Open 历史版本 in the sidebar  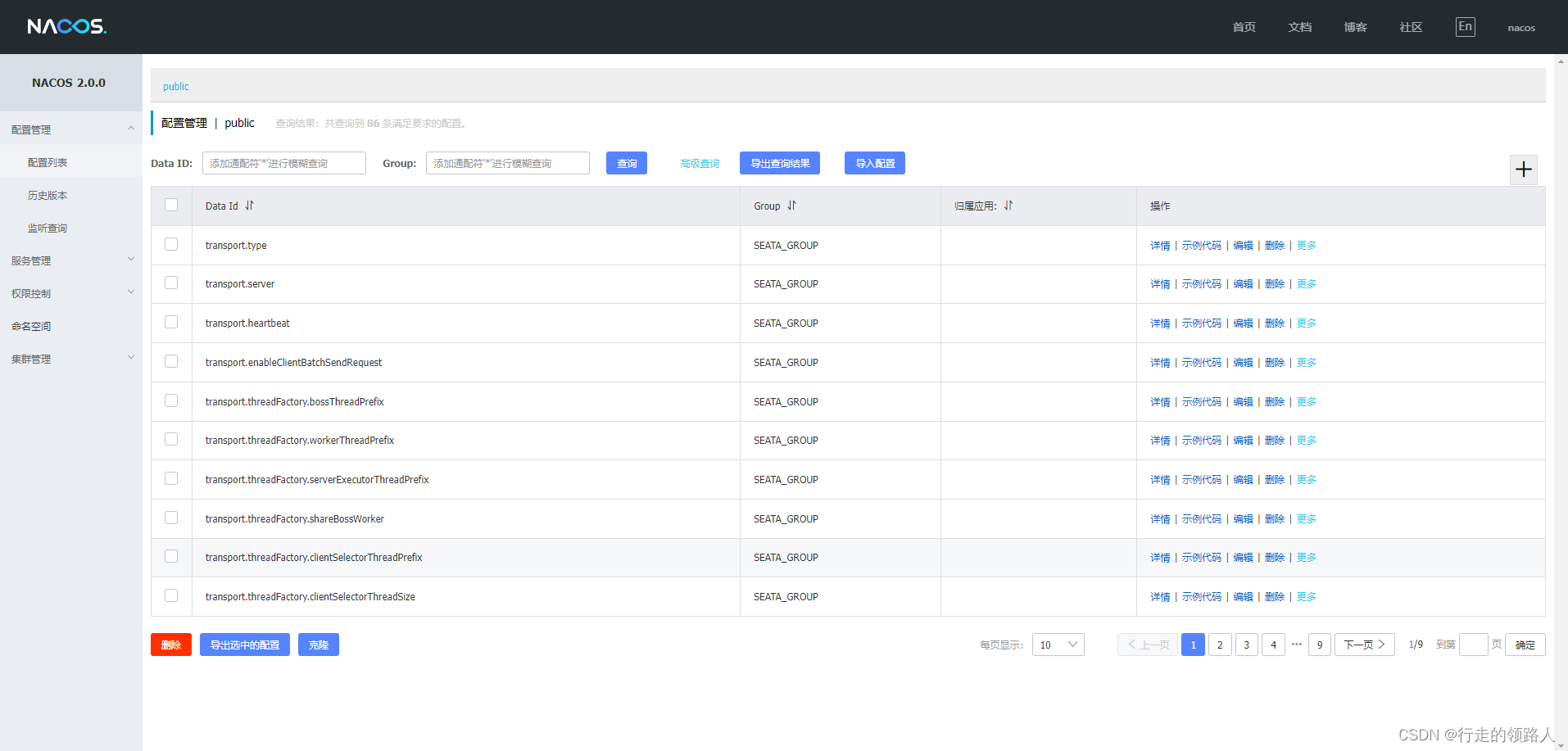48,195
